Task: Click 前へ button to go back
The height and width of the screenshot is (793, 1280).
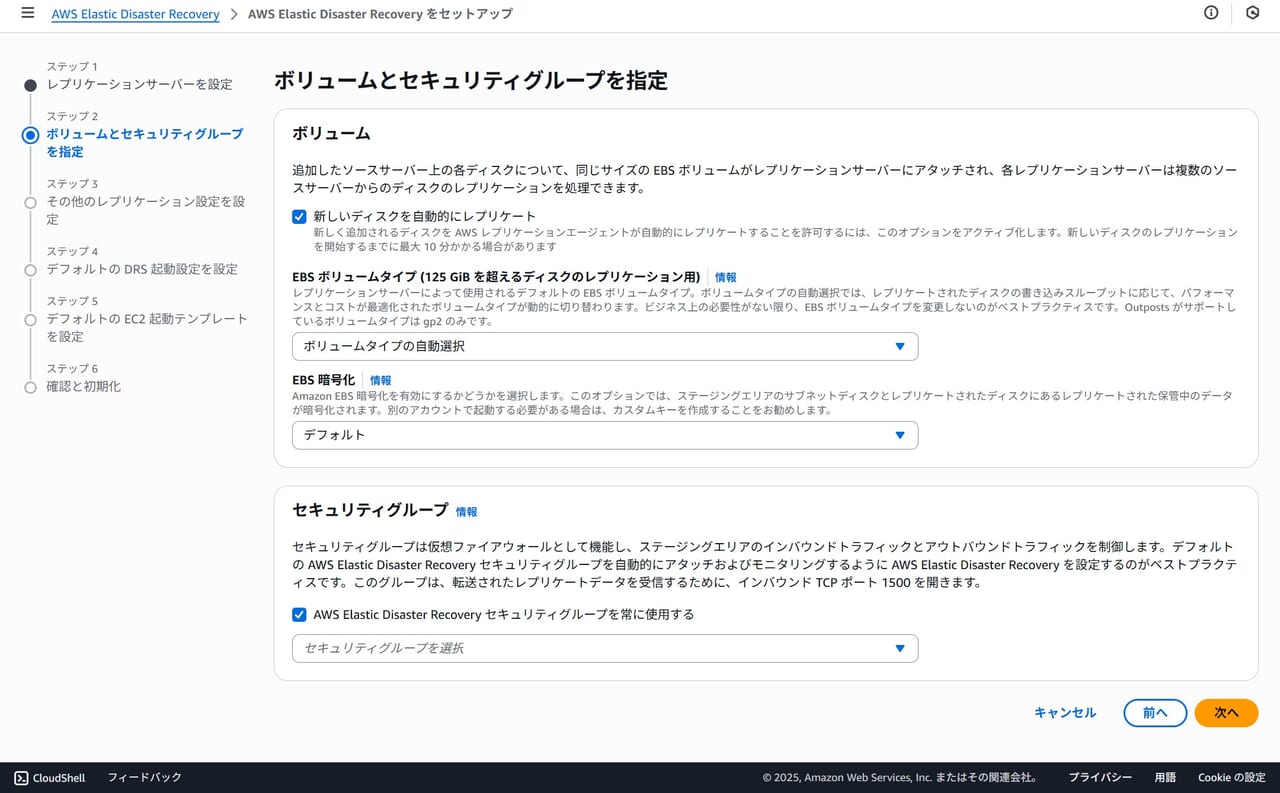Action: pyautogui.click(x=1155, y=712)
